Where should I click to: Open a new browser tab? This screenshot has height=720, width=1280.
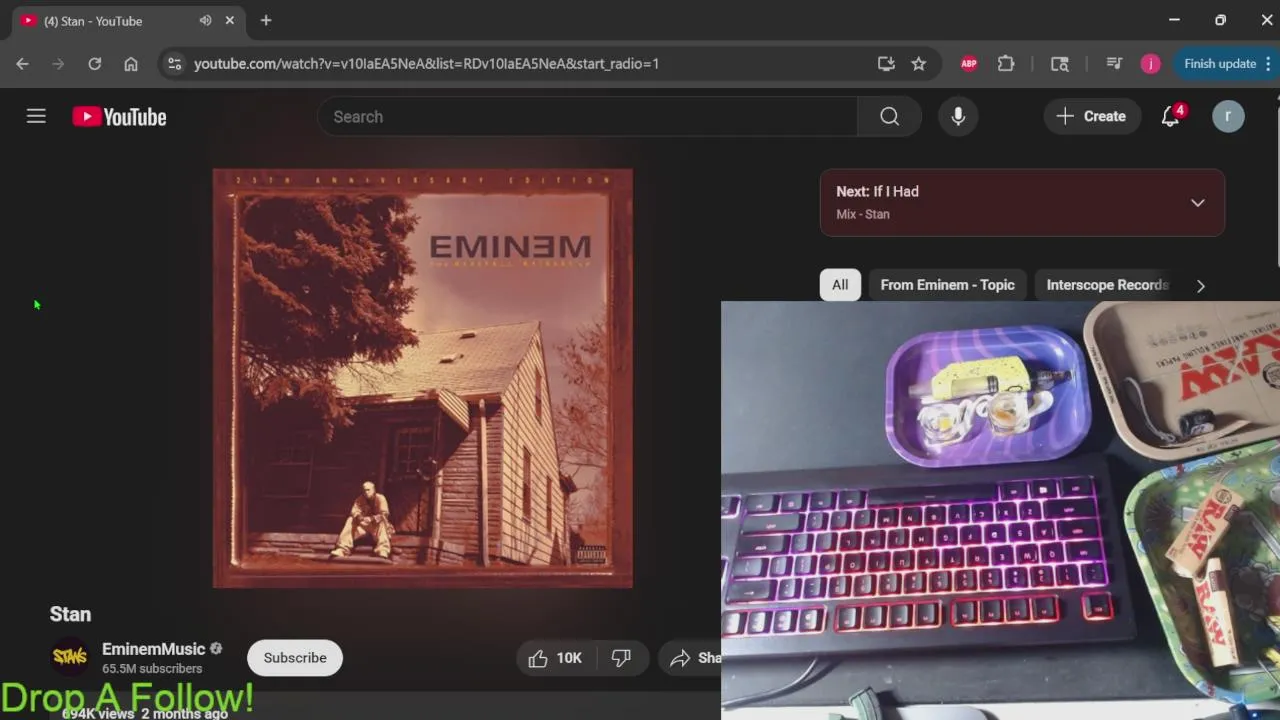coord(265,20)
